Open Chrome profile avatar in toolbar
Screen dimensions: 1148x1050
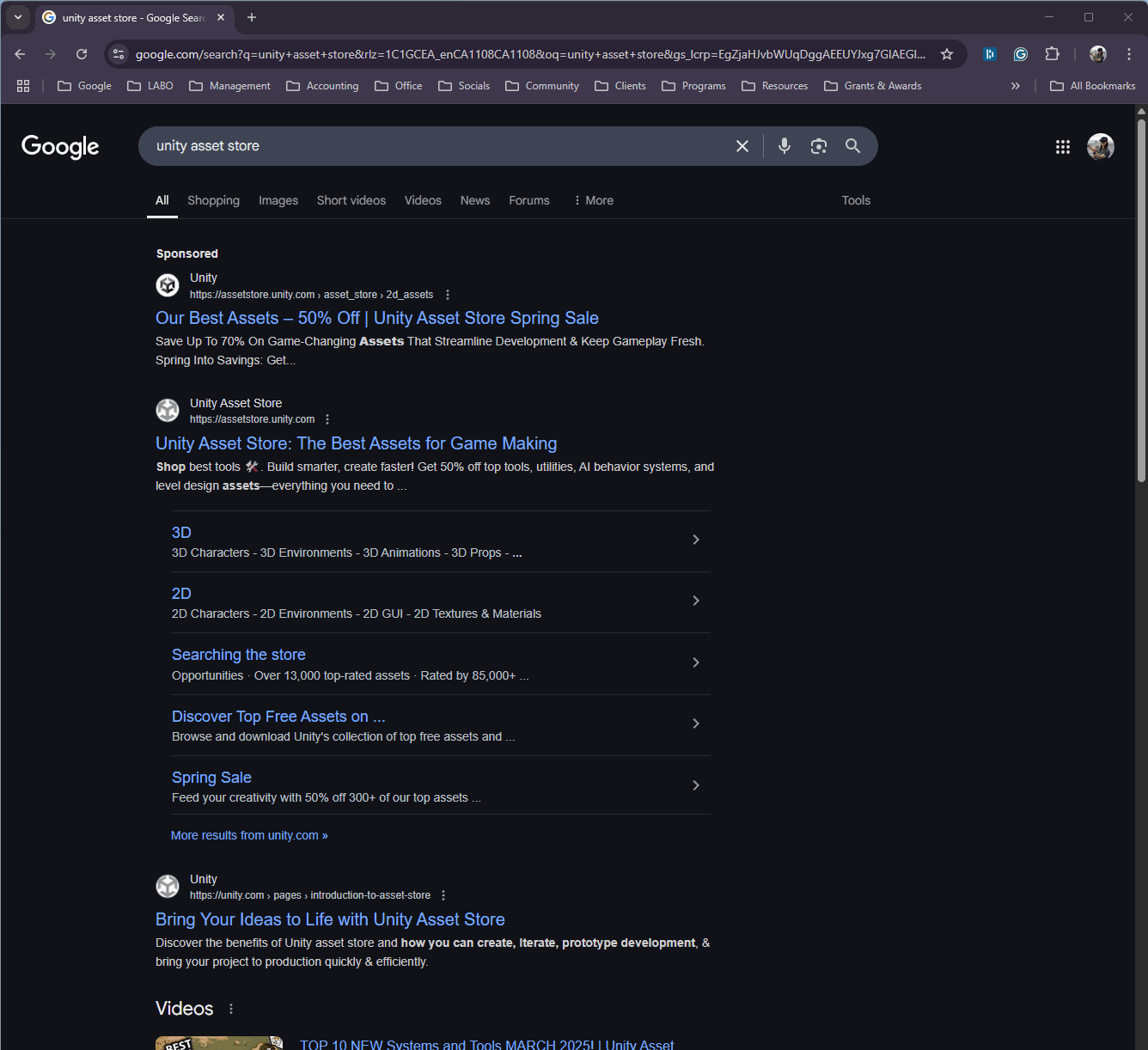(x=1097, y=54)
